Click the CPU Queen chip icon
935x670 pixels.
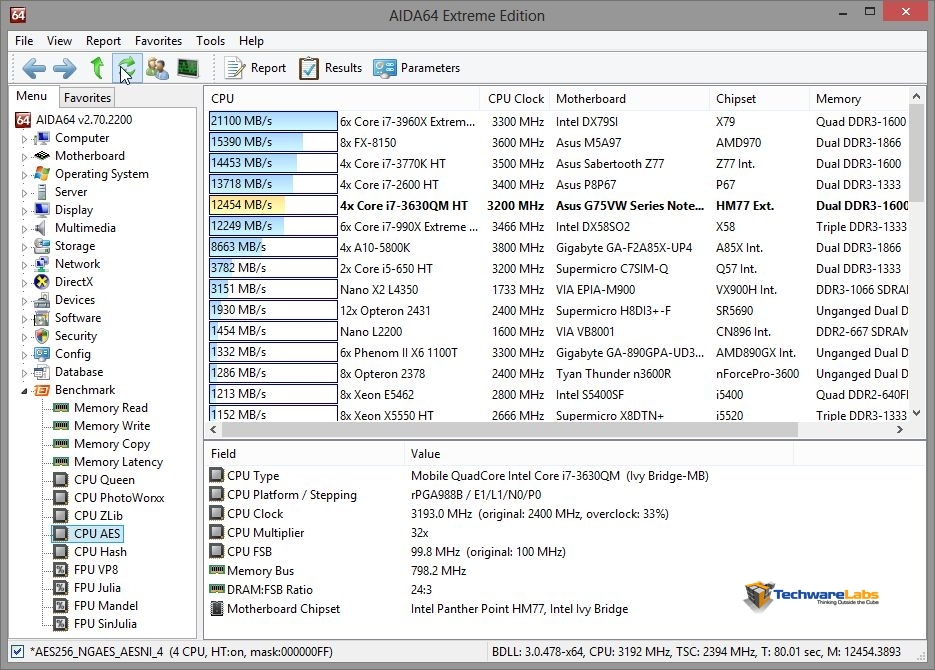tap(61, 480)
